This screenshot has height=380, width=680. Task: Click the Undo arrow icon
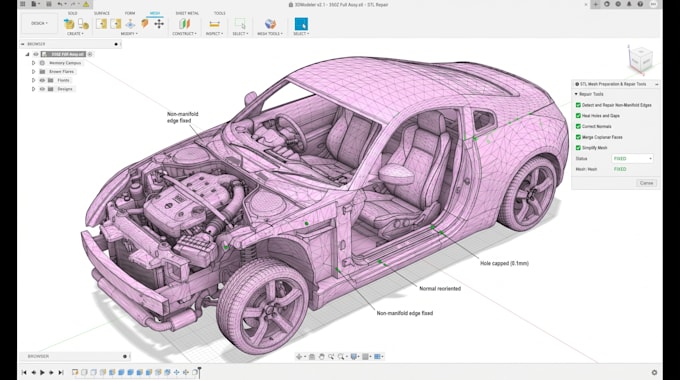[61, 4]
